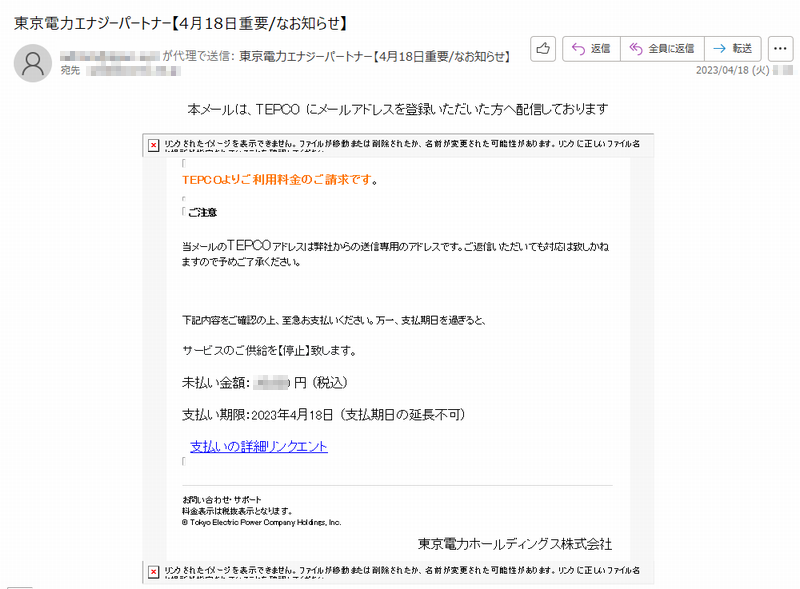
Task: Click the 転送 forward button
Action: click(733, 49)
